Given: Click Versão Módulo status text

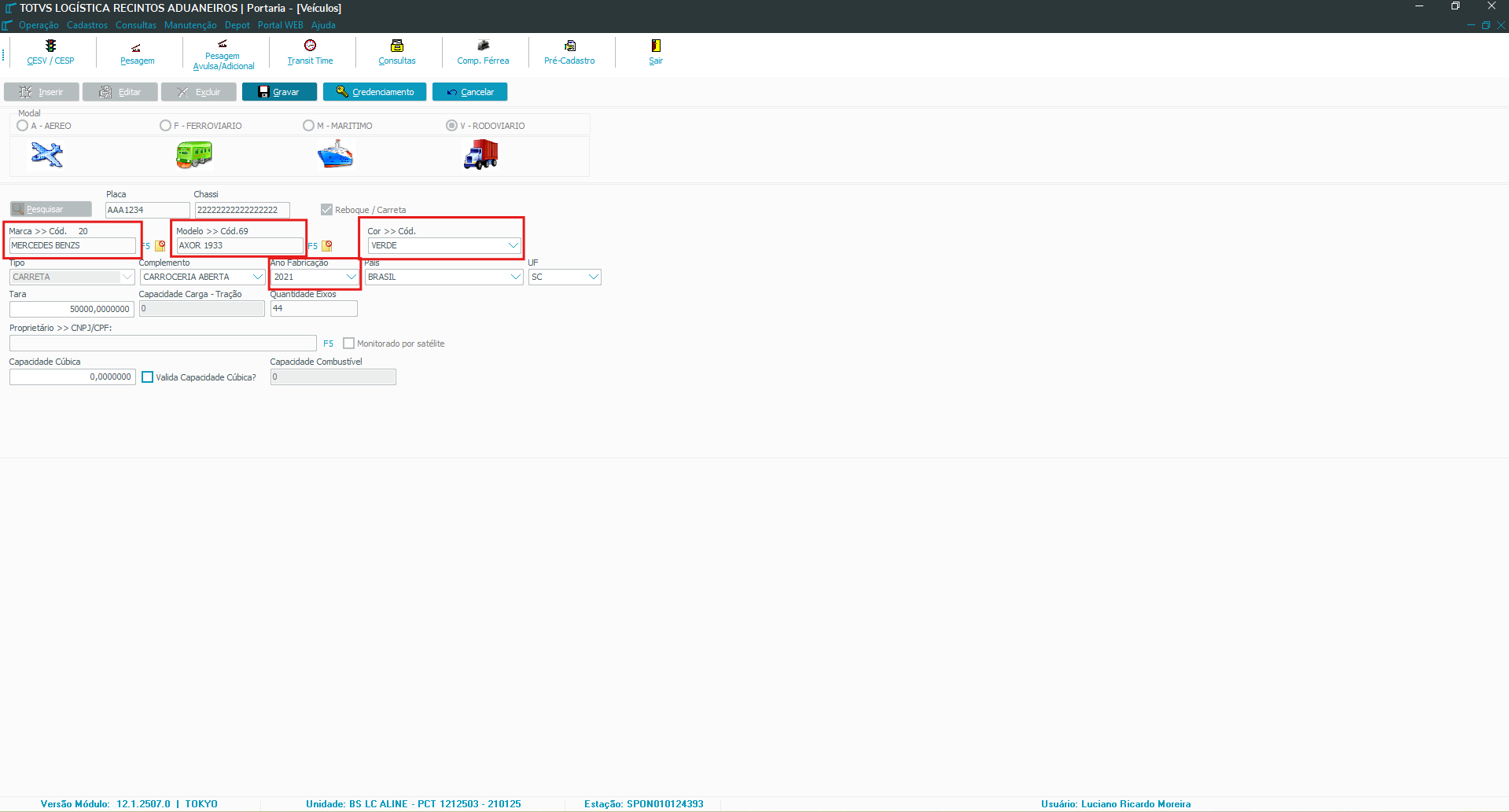Looking at the screenshot, I should [129, 804].
